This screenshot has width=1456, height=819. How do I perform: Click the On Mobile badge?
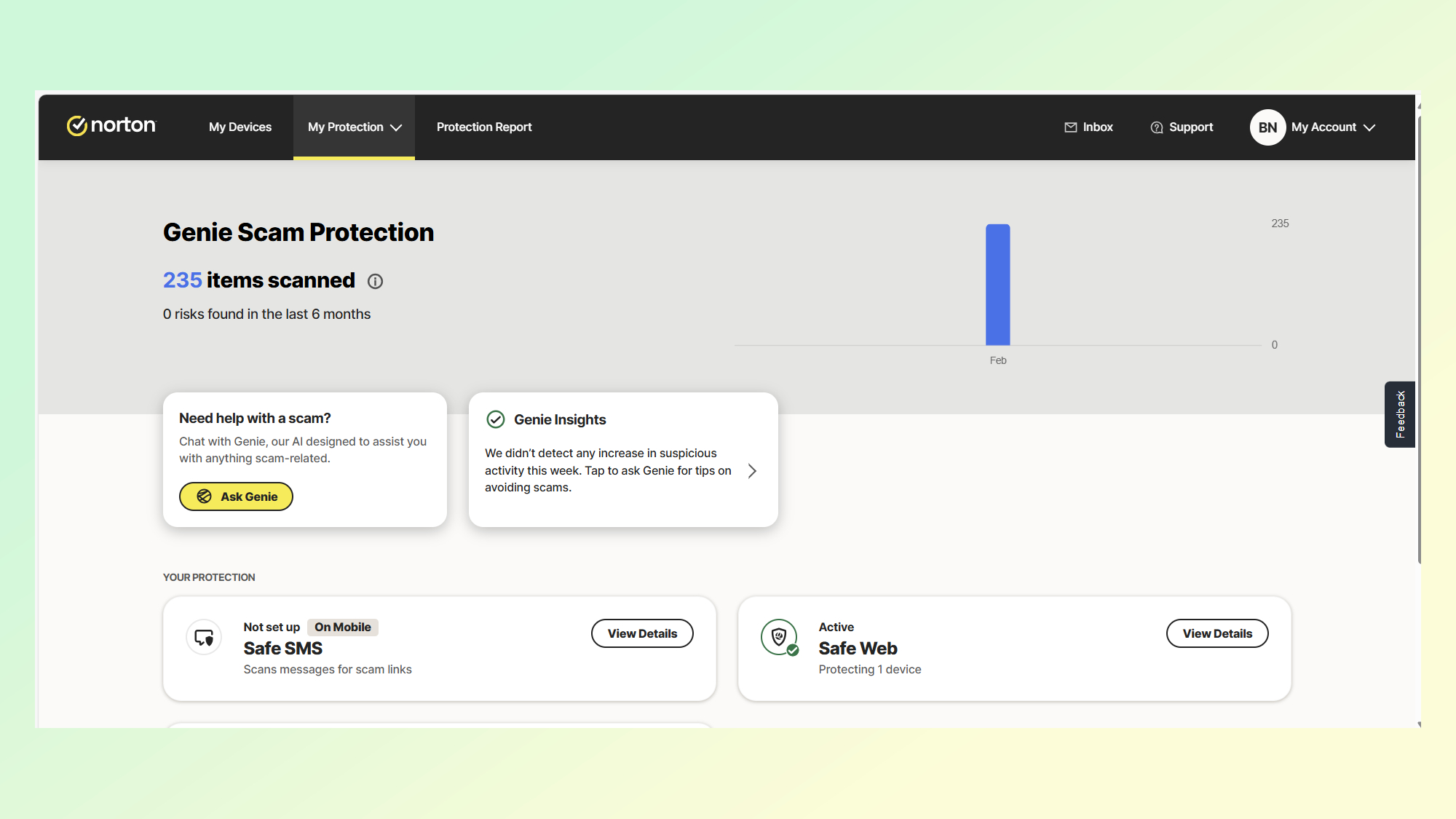pos(343,627)
